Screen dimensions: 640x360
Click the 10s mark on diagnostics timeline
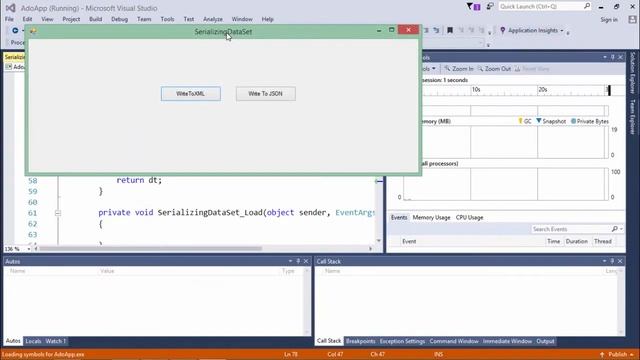(x=476, y=89)
